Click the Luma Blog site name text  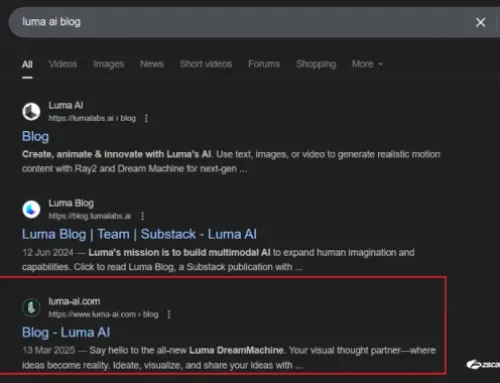71,203
